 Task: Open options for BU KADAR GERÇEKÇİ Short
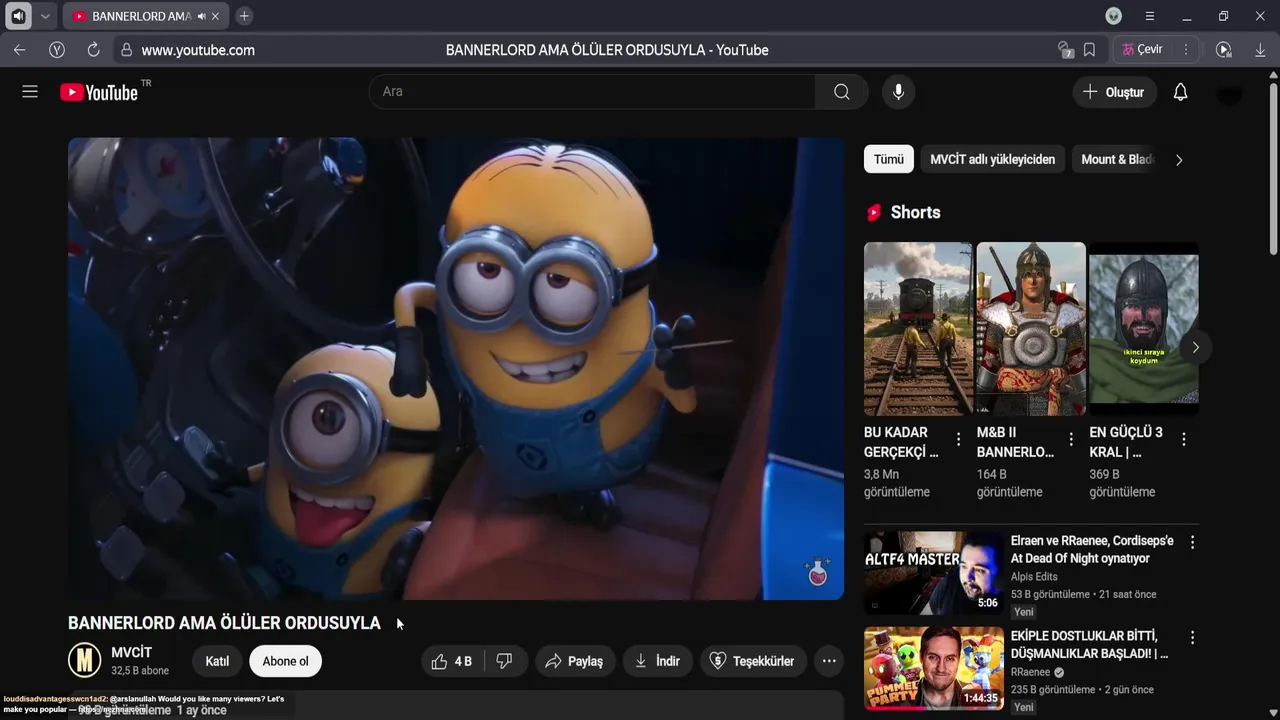click(958, 439)
